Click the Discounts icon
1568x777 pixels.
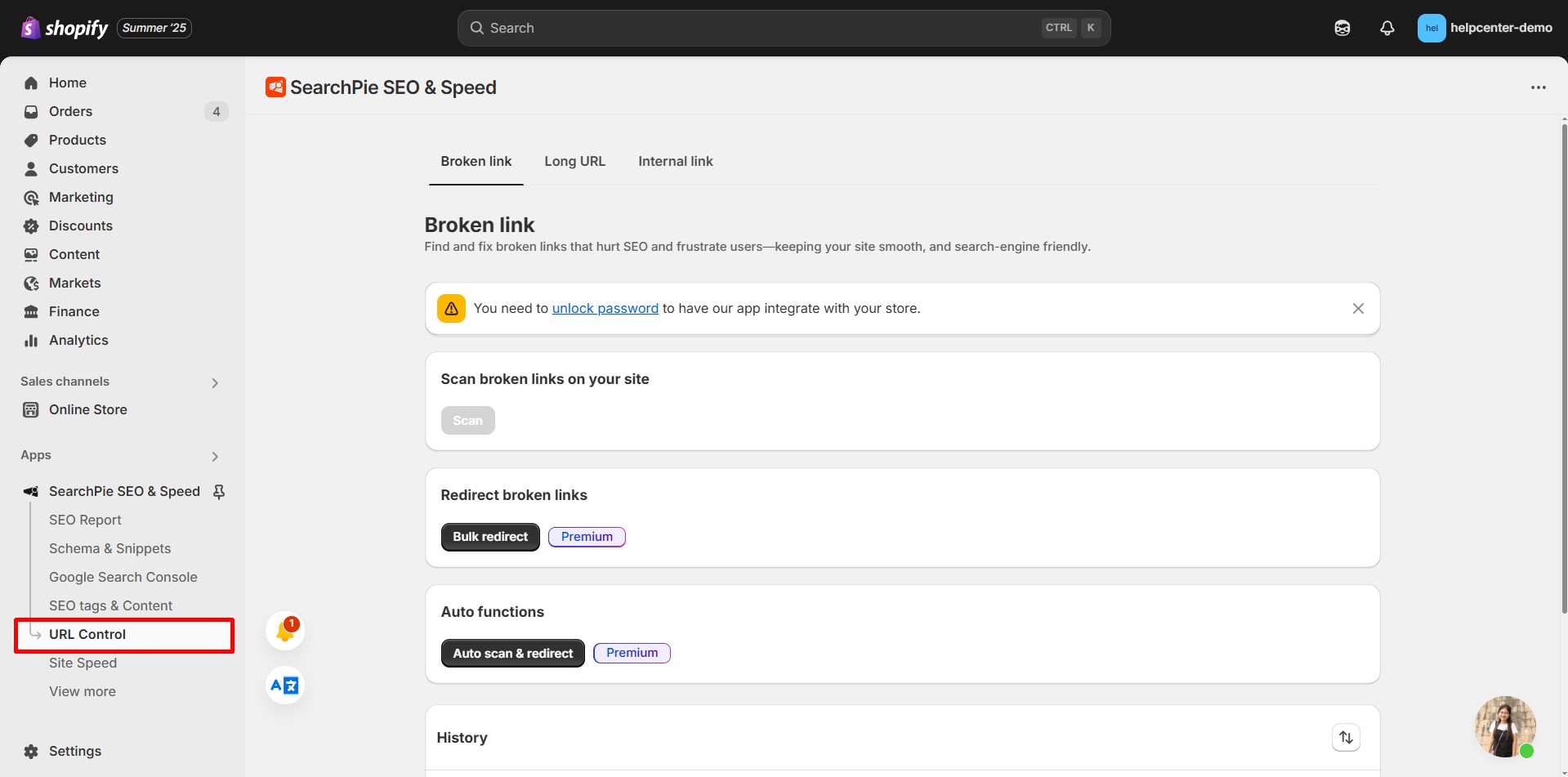point(31,226)
